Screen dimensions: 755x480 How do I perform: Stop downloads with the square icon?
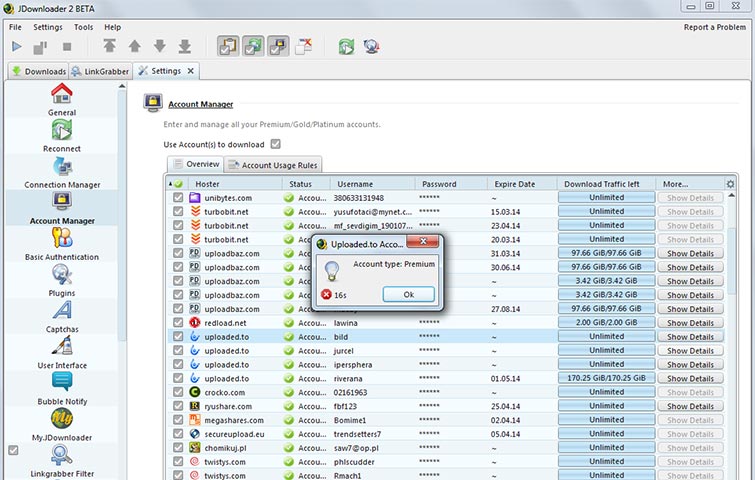pos(67,47)
